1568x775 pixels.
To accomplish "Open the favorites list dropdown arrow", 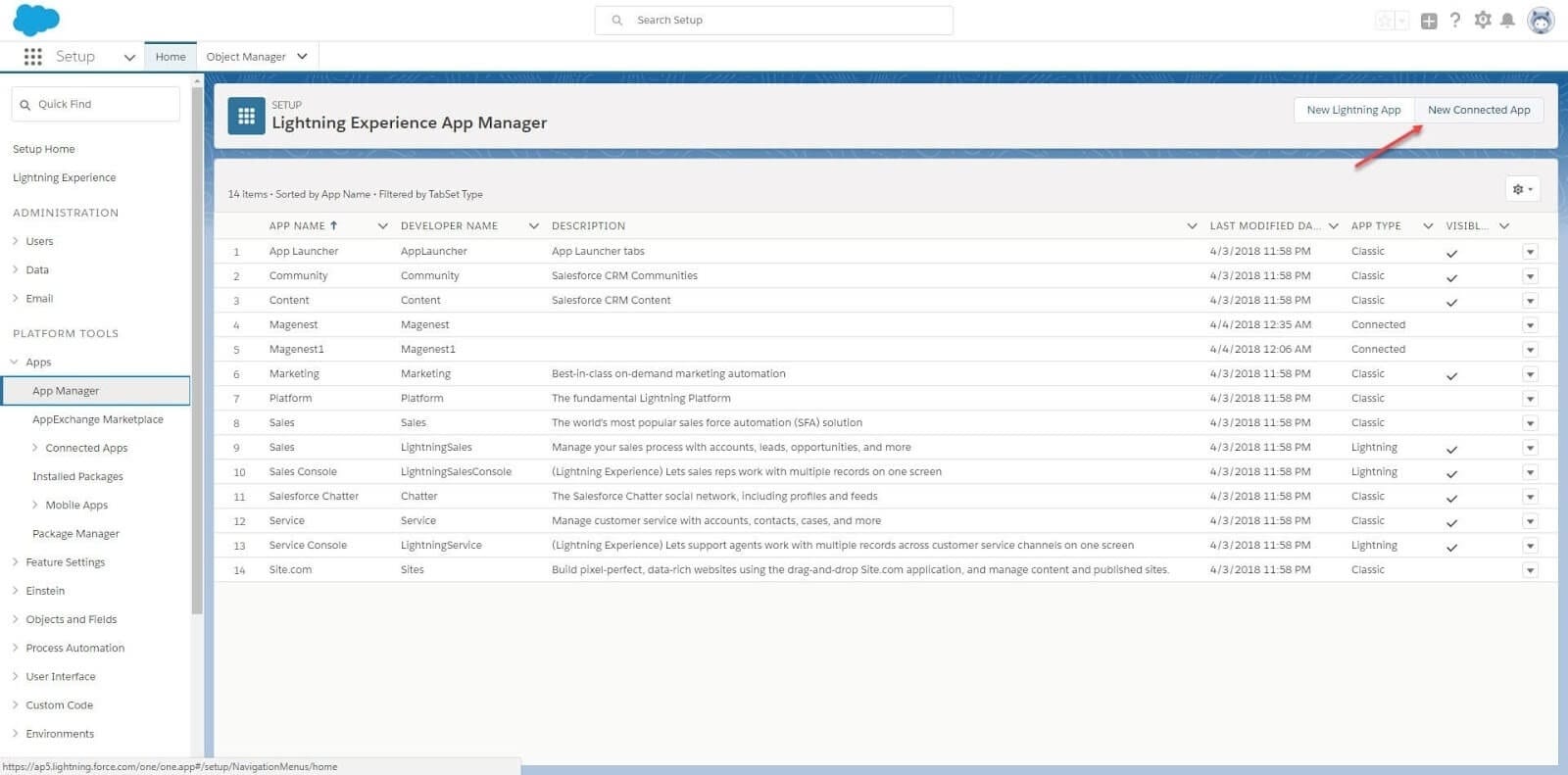I will [x=1402, y=21].
